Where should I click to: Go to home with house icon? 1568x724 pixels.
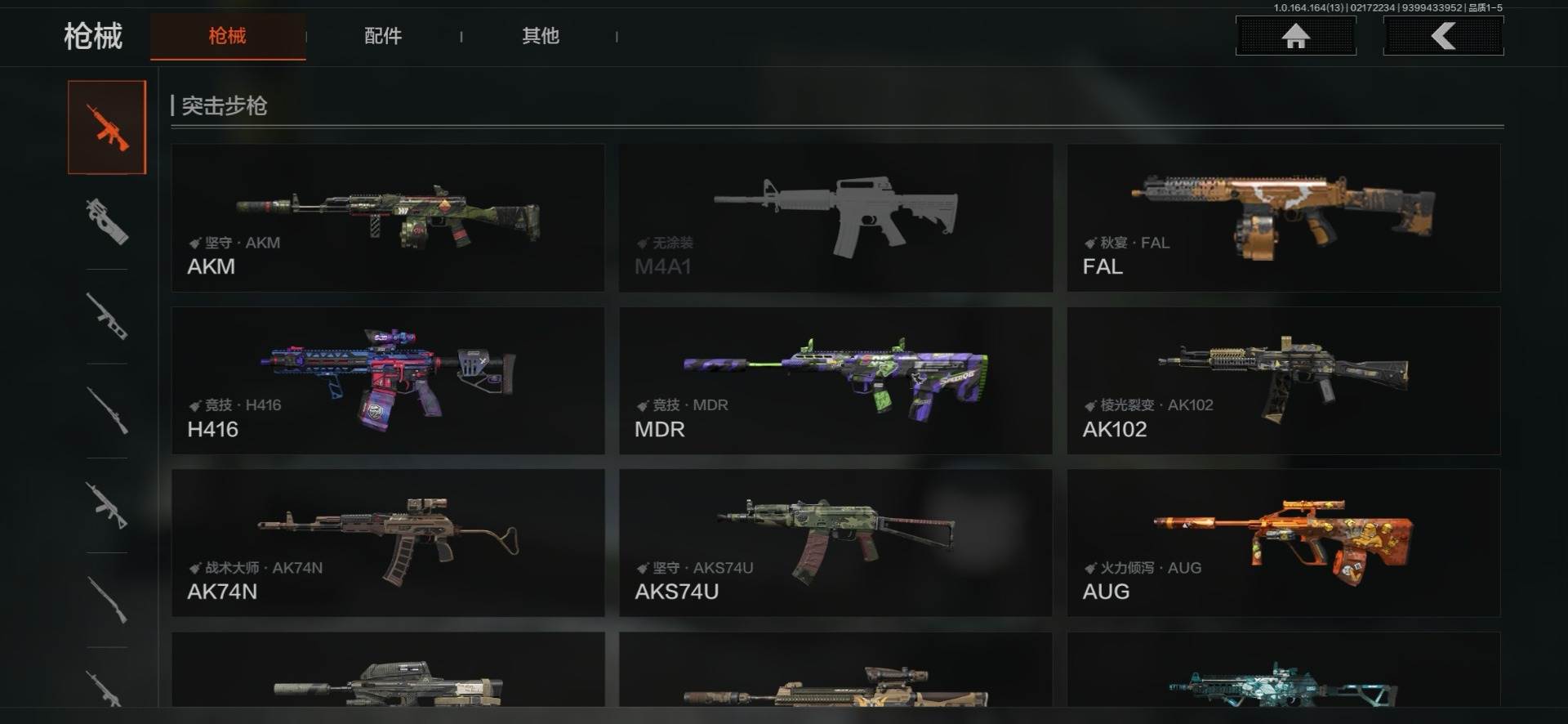tap(1296, 36)
